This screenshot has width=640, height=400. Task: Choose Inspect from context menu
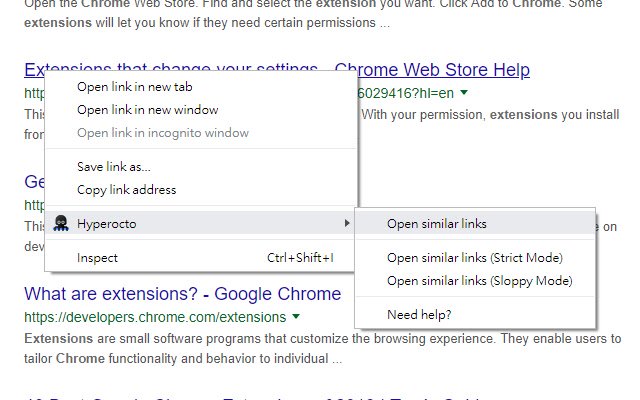[200, 258]
